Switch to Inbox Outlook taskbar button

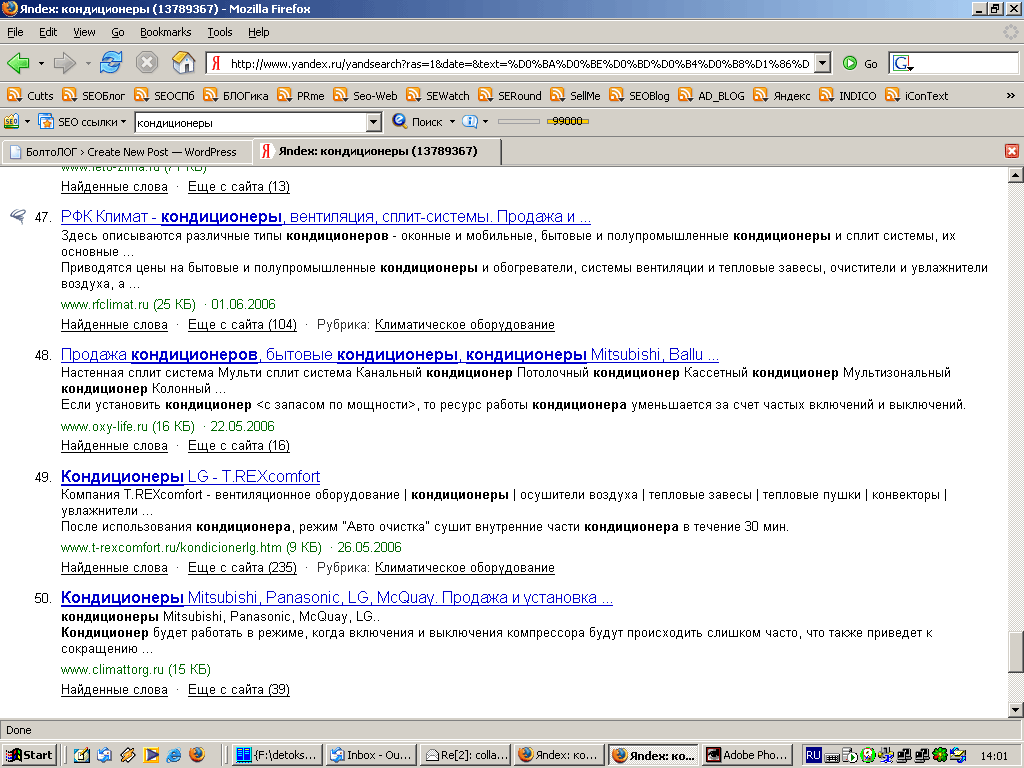(370, 755)
